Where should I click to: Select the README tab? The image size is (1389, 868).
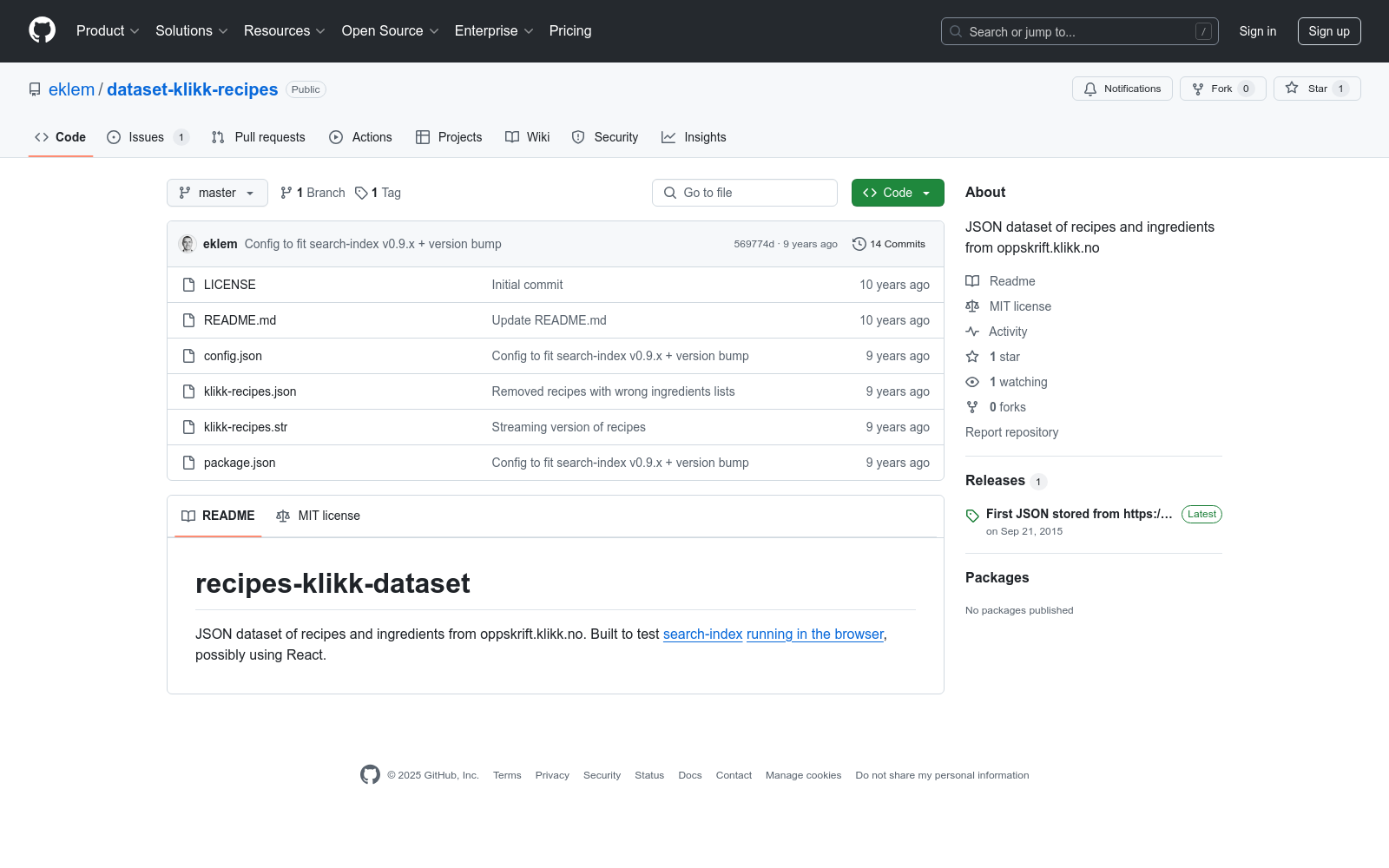point(218,516)
